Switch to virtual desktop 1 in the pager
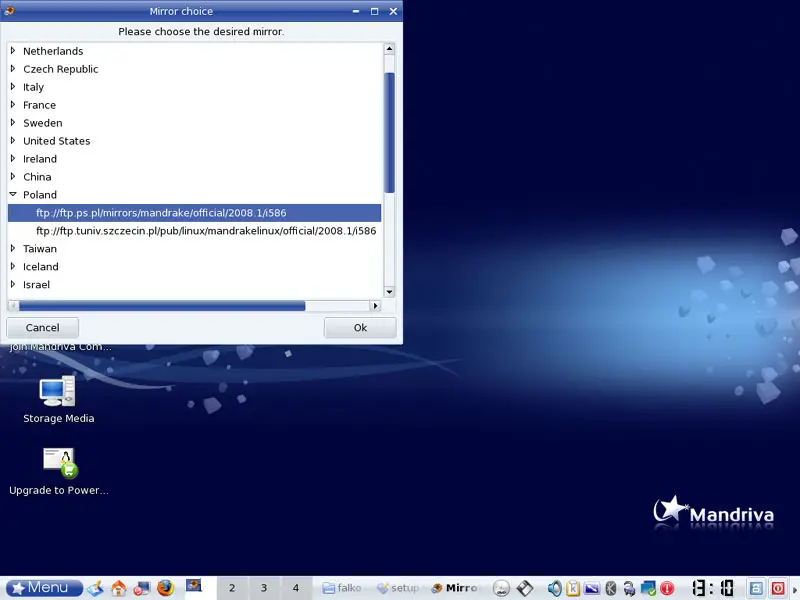 [199, 588]
